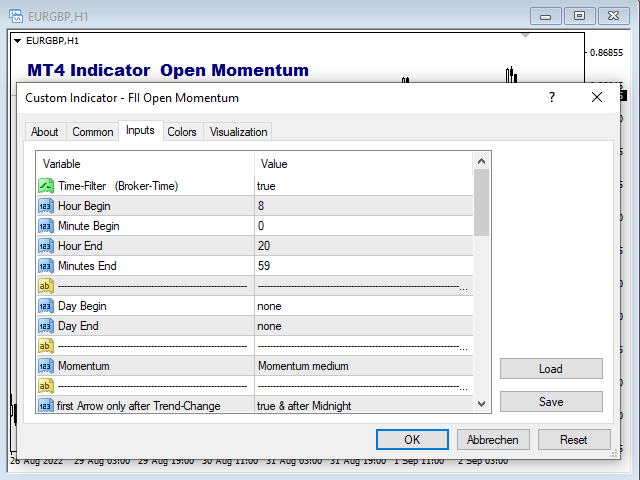This screenshot has width=640, height=480.
Task: Click the Save button
Action: point(551,402)
